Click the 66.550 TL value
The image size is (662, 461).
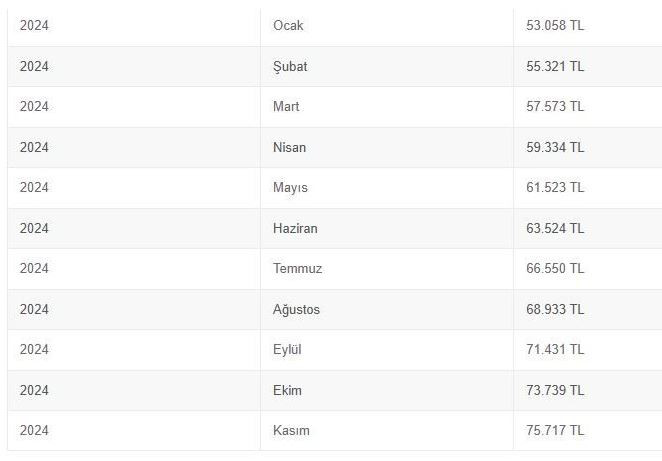coord(555,269)
